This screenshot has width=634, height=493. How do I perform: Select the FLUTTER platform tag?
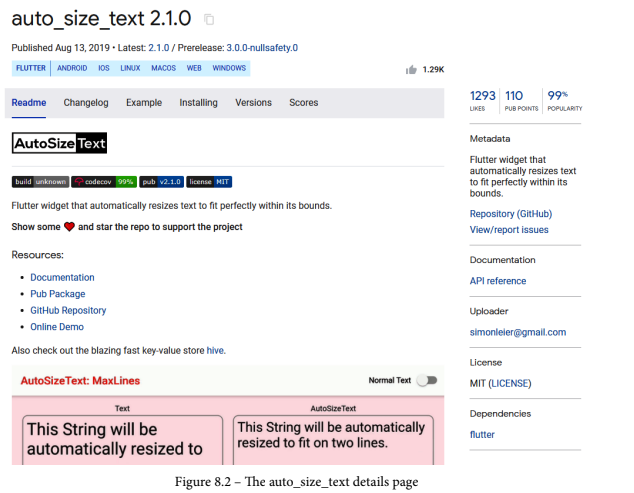pos(31,68)
